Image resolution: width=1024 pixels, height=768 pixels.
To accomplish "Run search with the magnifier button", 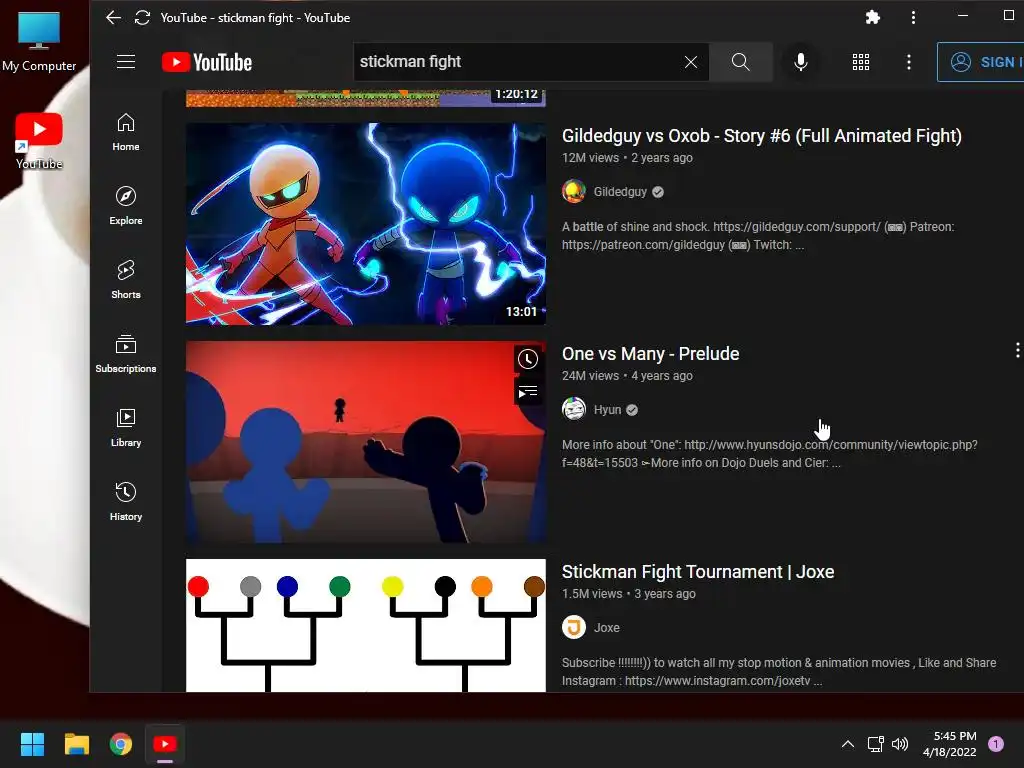I will coord(741,62).
